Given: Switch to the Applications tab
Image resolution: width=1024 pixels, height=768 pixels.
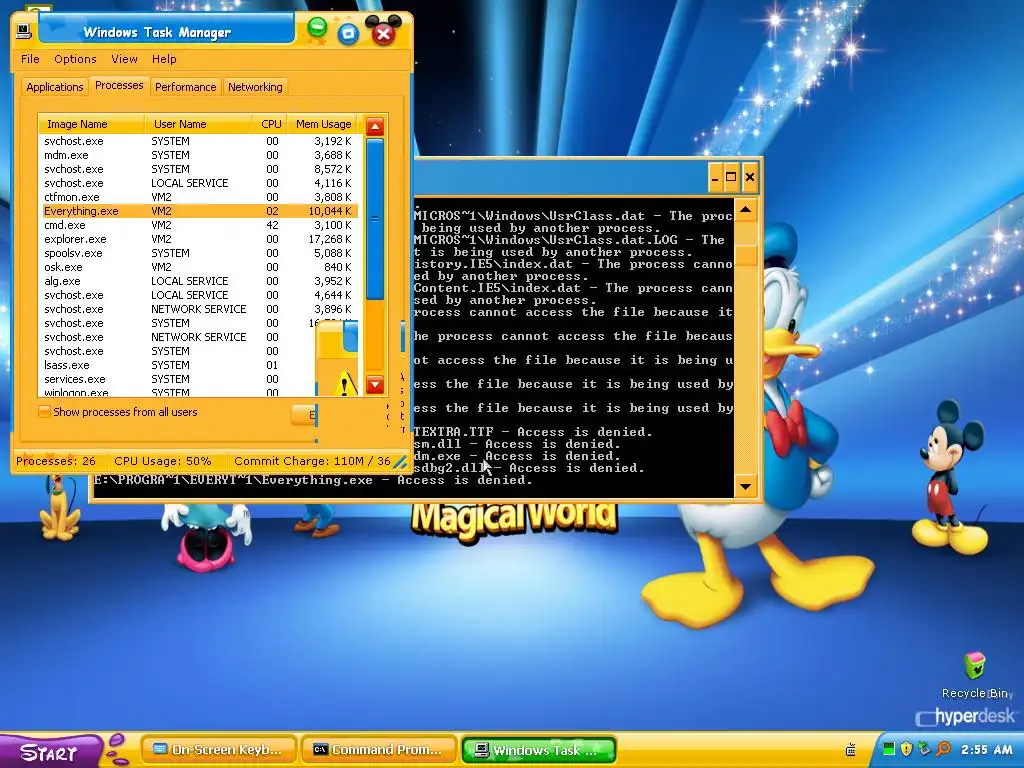Looking at the screenshot, I should click(x=54, y=87).
